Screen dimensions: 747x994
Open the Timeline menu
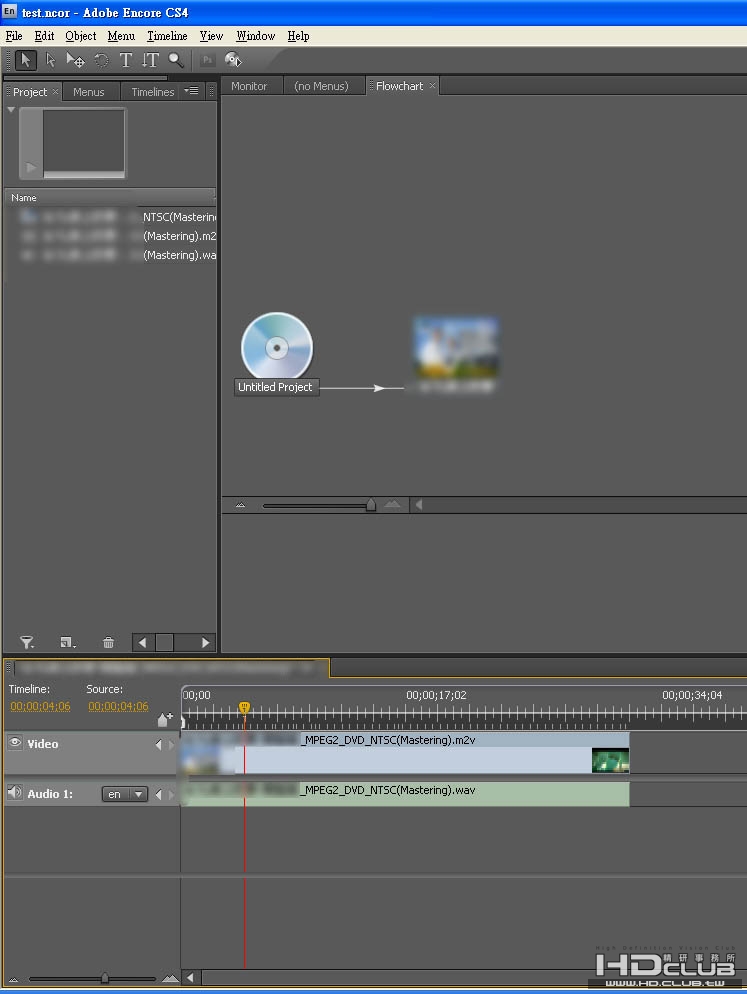pos(167,36)
